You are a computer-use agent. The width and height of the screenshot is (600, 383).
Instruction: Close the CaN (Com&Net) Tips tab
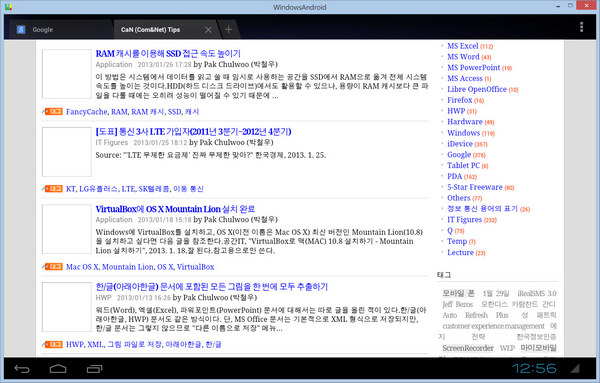(x=208, y=29)
